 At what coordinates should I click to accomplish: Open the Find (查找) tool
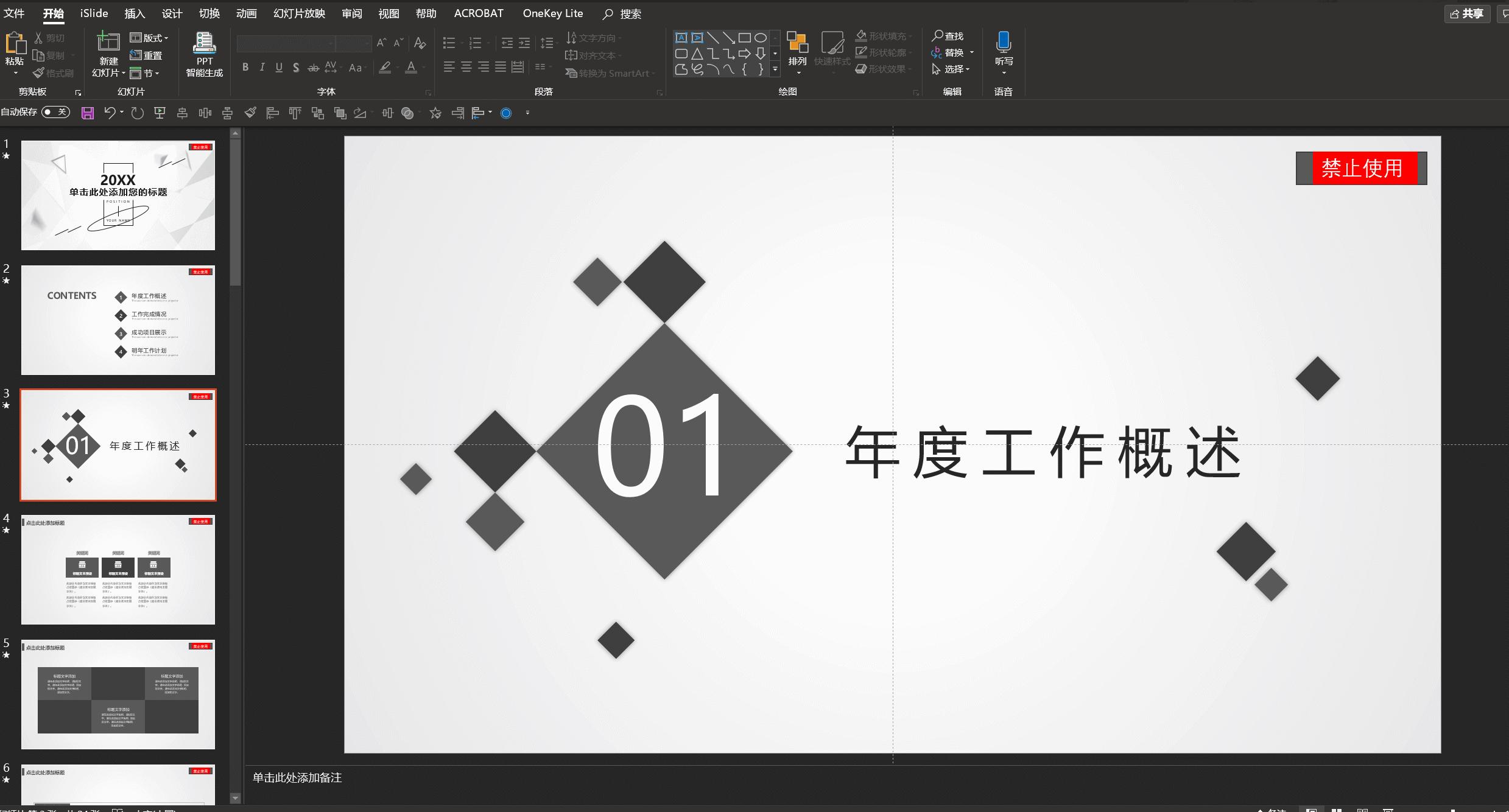pyautogui.click(x=948, y=37)
